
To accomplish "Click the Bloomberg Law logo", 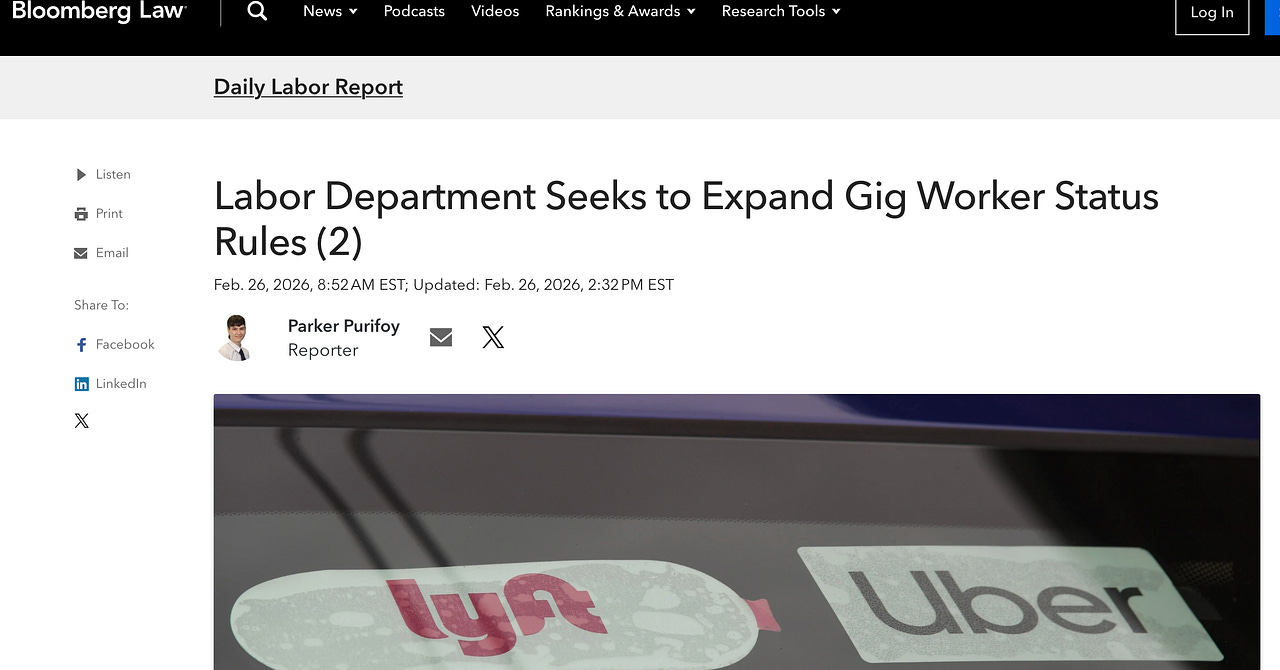I will click(x=99, y=11).
